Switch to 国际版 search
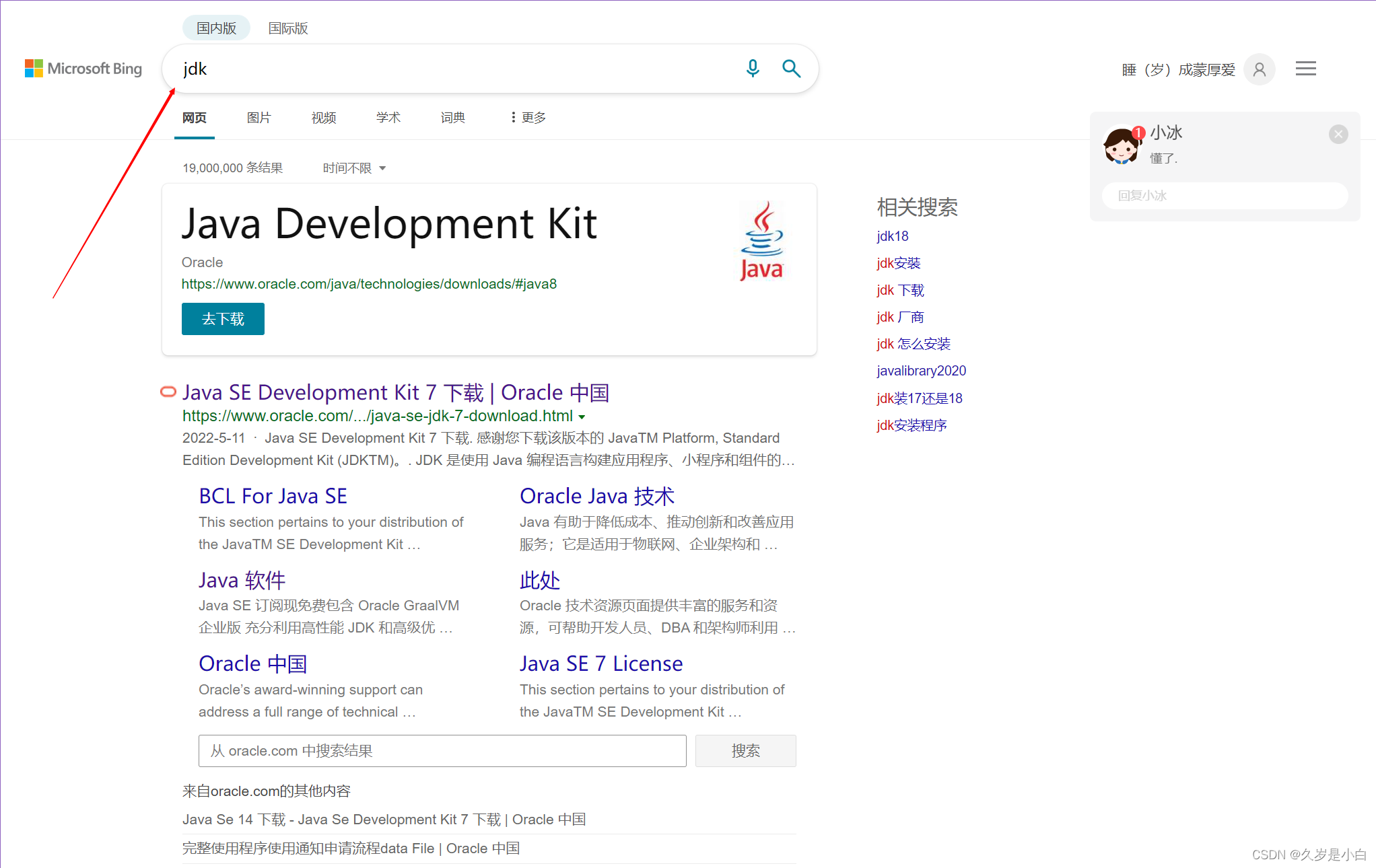The width and height of the screenshot is (1376, 868). click(x=288, y=28)
